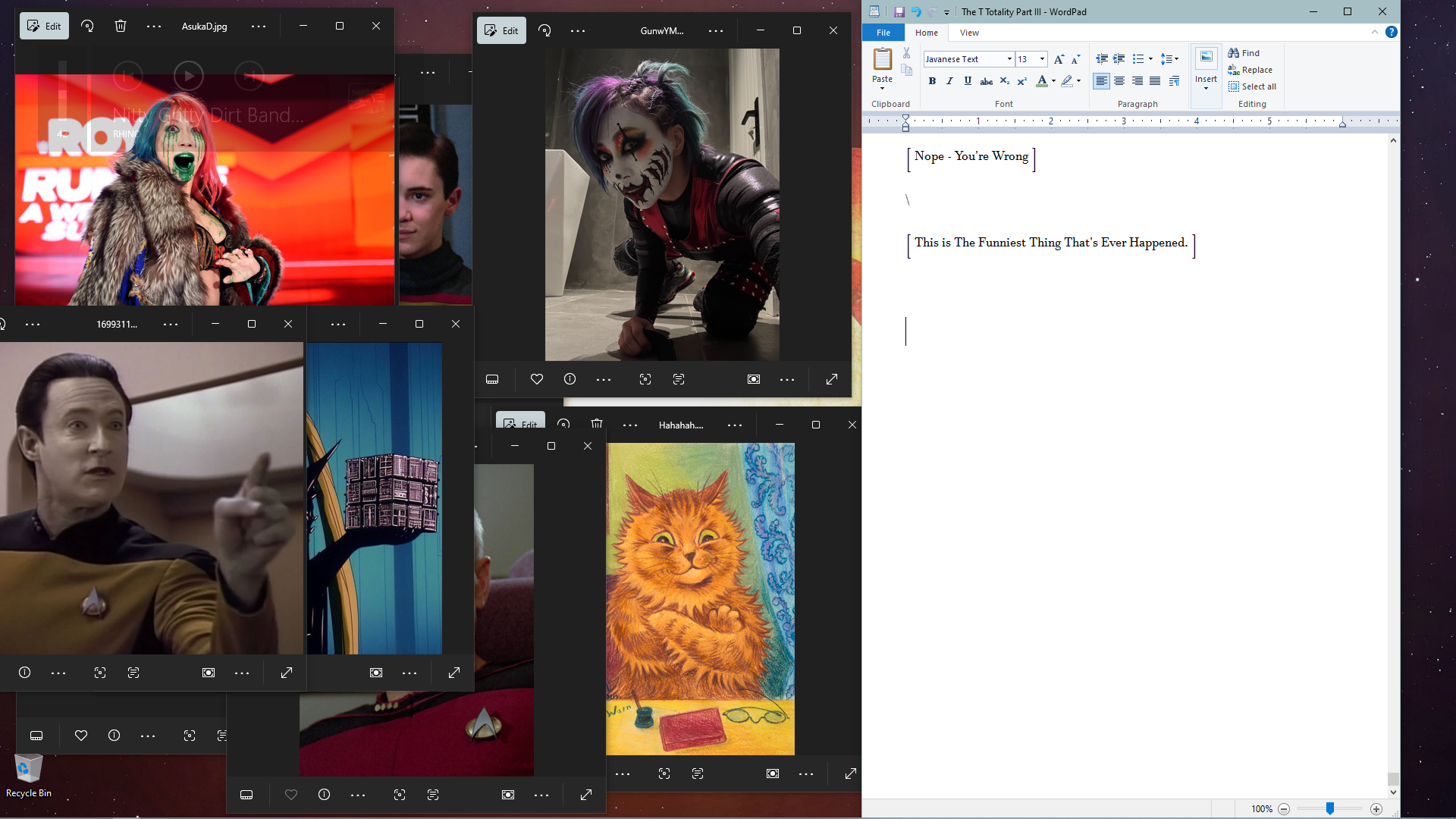Toggle Underline formatting in WordPad
Image resolution: width=1456 pixels, height=819 pixels.
click(x=968, y=81)
